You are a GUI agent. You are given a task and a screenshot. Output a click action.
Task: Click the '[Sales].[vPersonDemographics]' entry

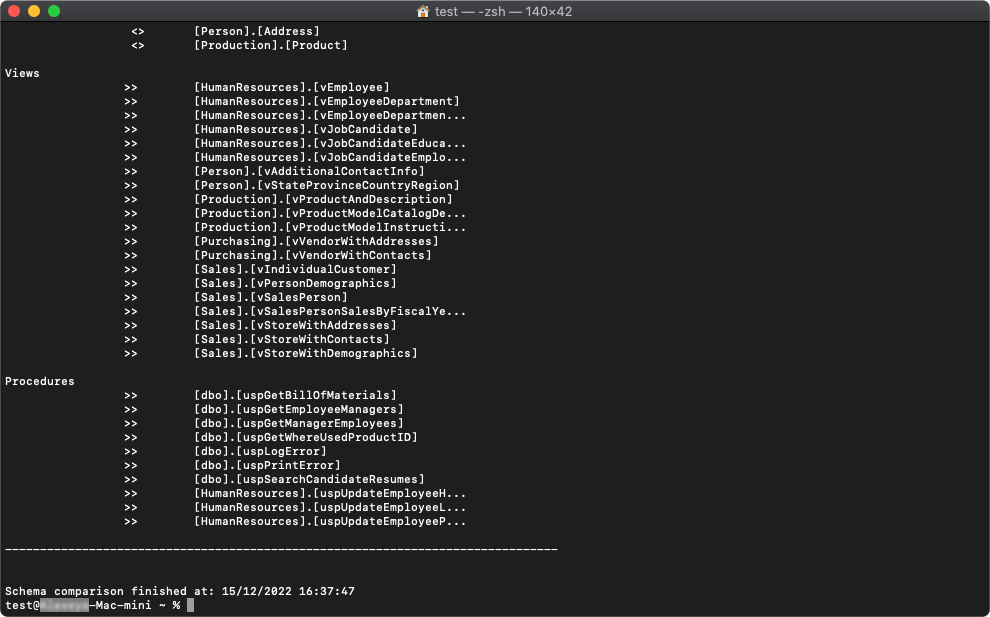click(295, 283)
